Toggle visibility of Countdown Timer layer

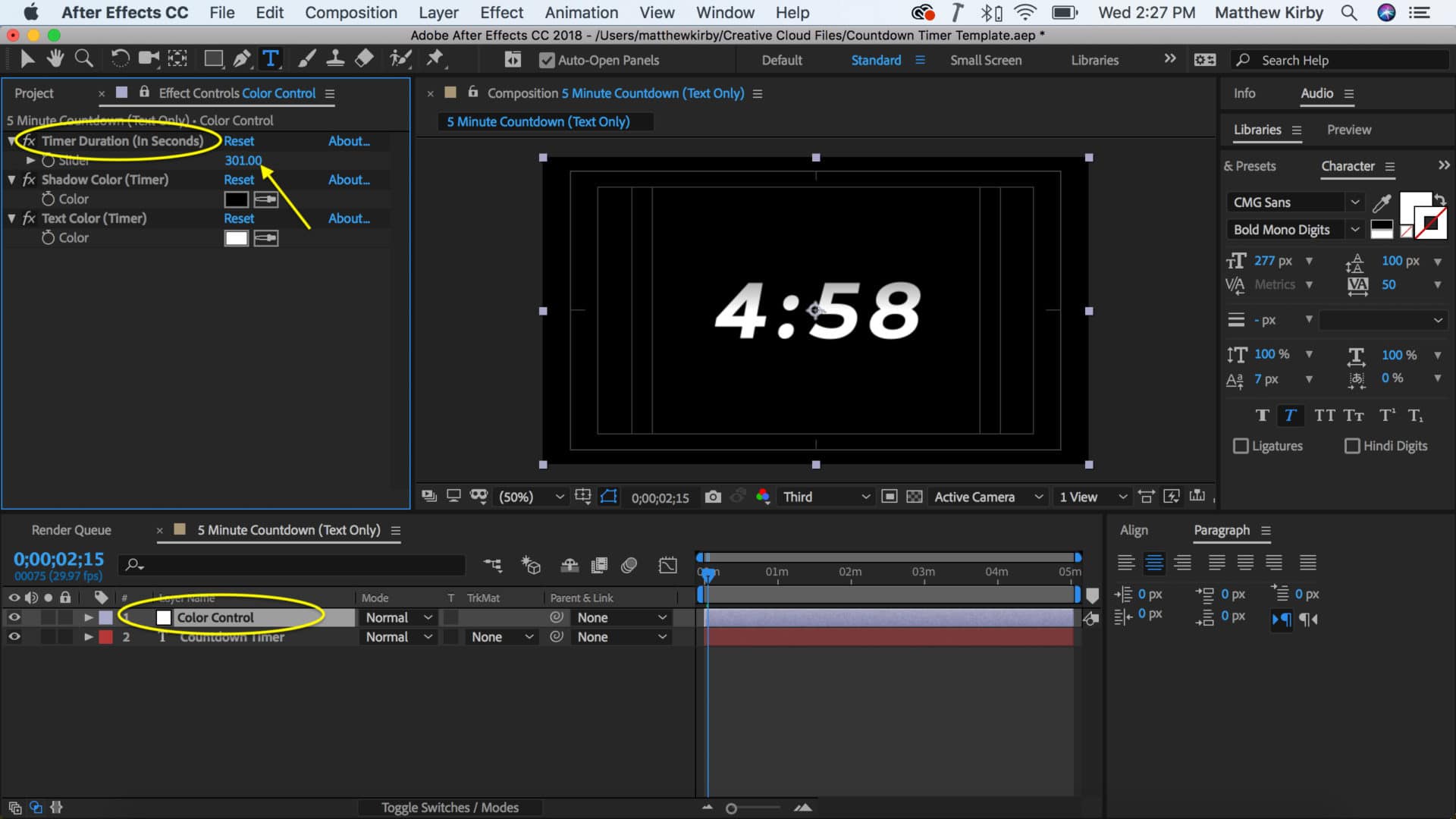[14, 637]
